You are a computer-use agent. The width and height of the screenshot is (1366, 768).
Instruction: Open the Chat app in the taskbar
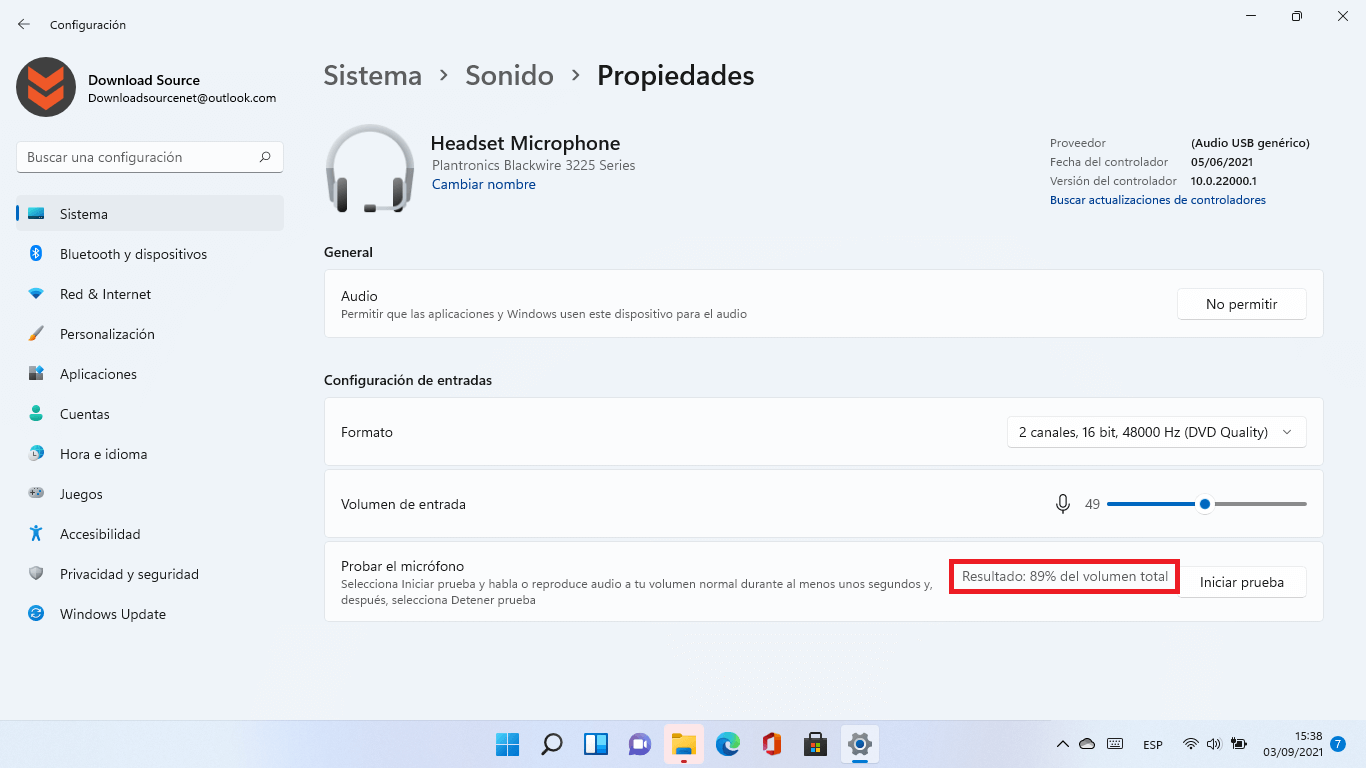(640, 744)
